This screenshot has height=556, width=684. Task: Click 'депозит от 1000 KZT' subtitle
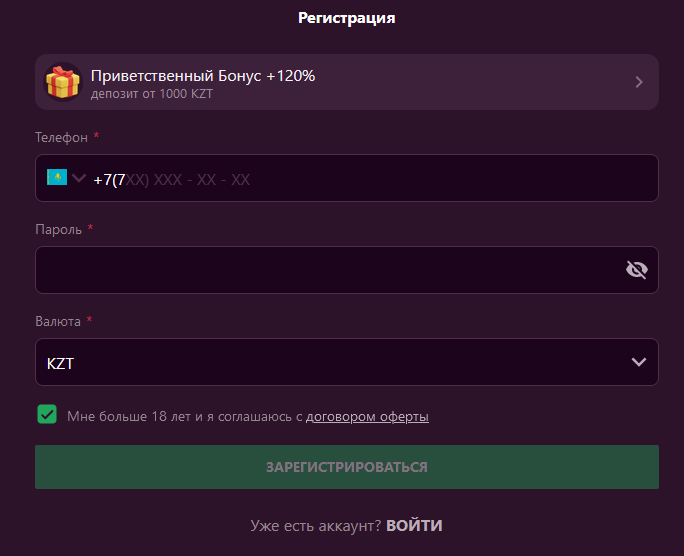tap(152, 94)
